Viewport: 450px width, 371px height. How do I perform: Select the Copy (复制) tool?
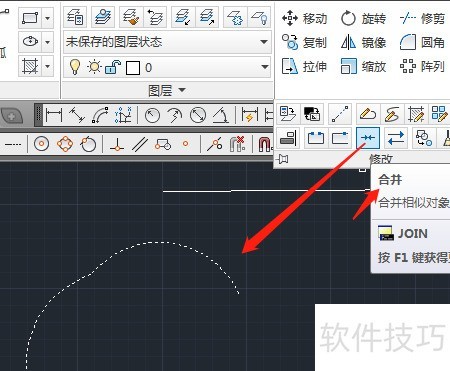[304, 42]
